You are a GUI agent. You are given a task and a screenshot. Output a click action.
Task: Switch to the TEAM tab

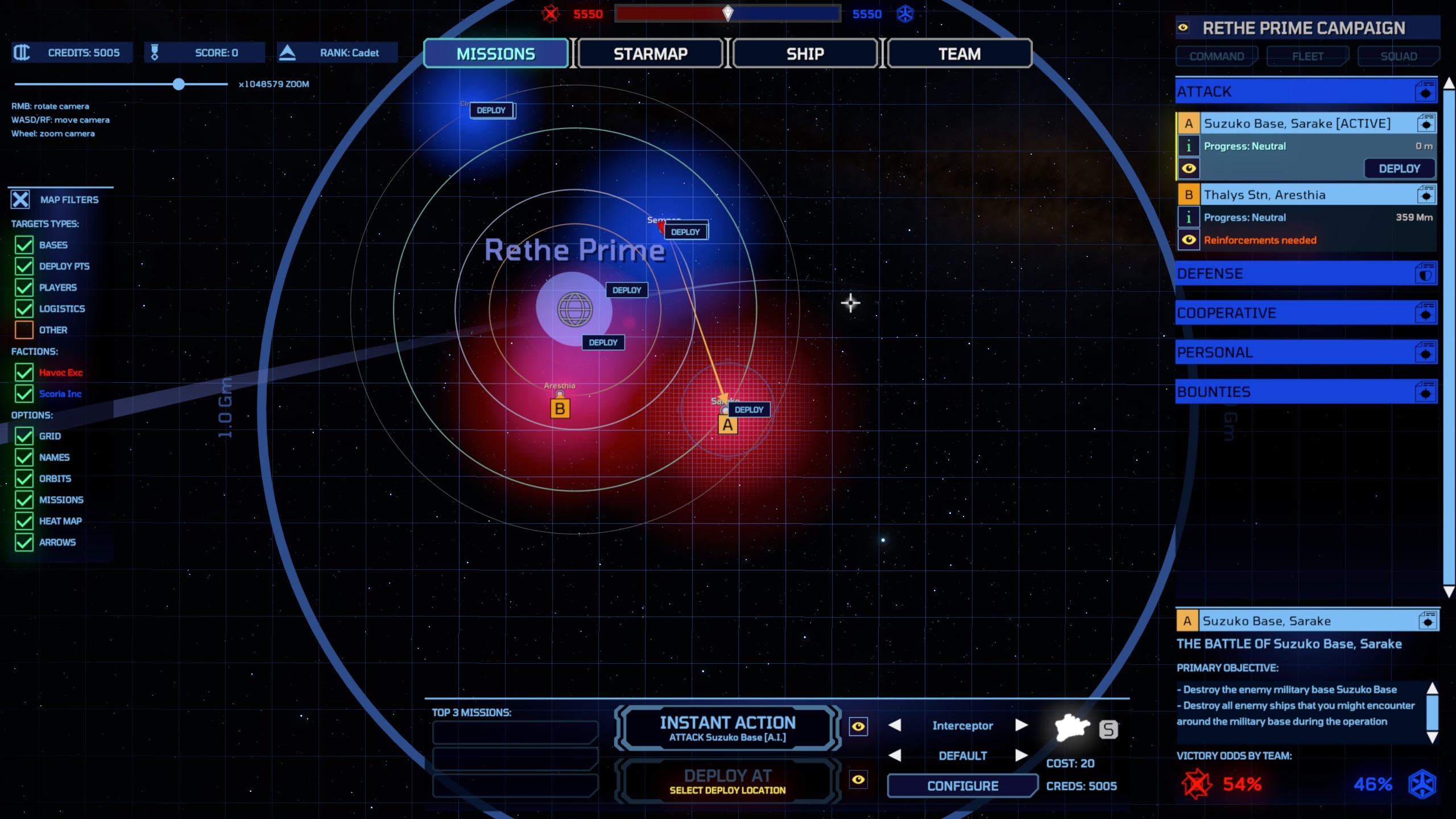958,54
